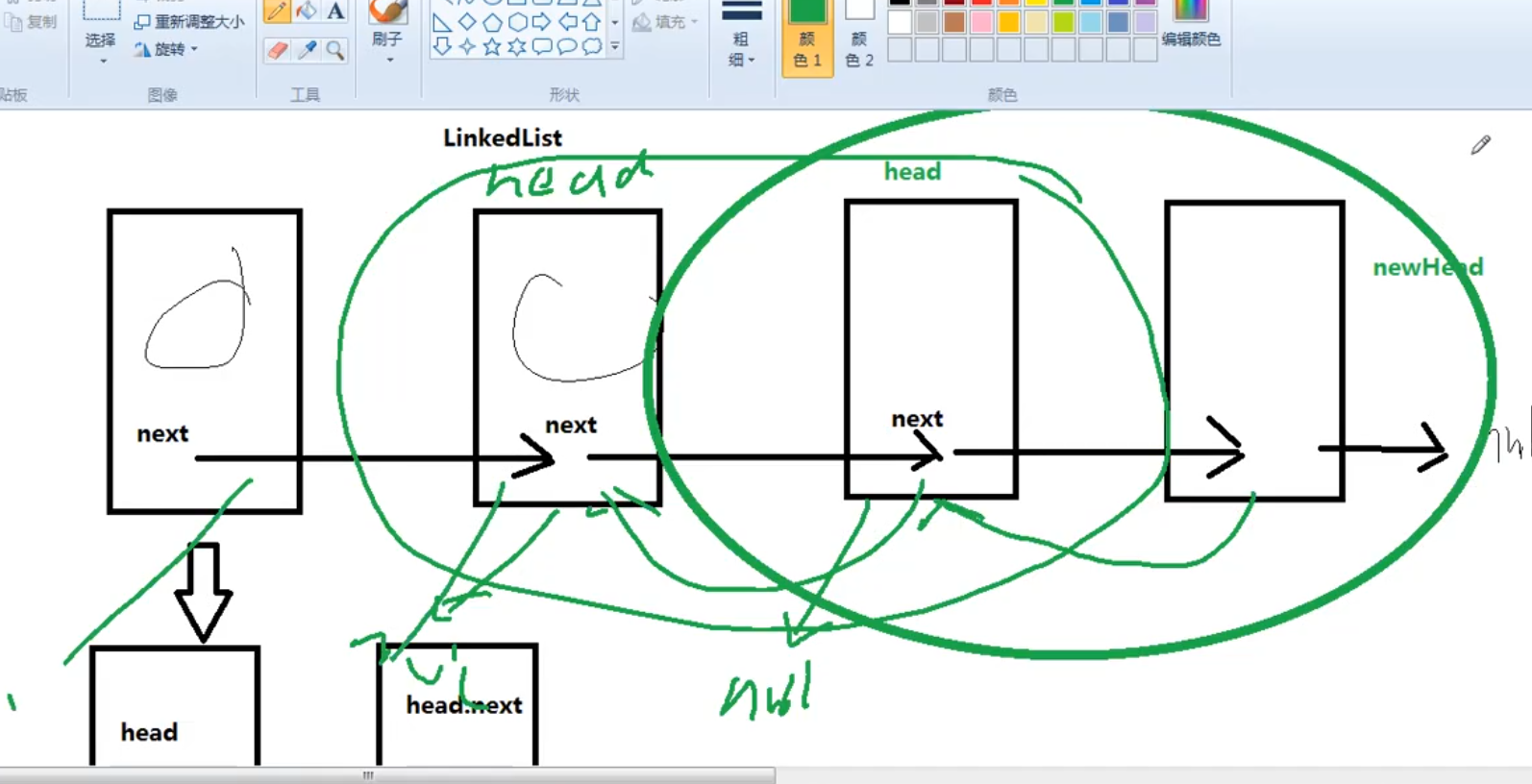
Task: Choose the pentagon shape
Action: (x=492, y=21)
